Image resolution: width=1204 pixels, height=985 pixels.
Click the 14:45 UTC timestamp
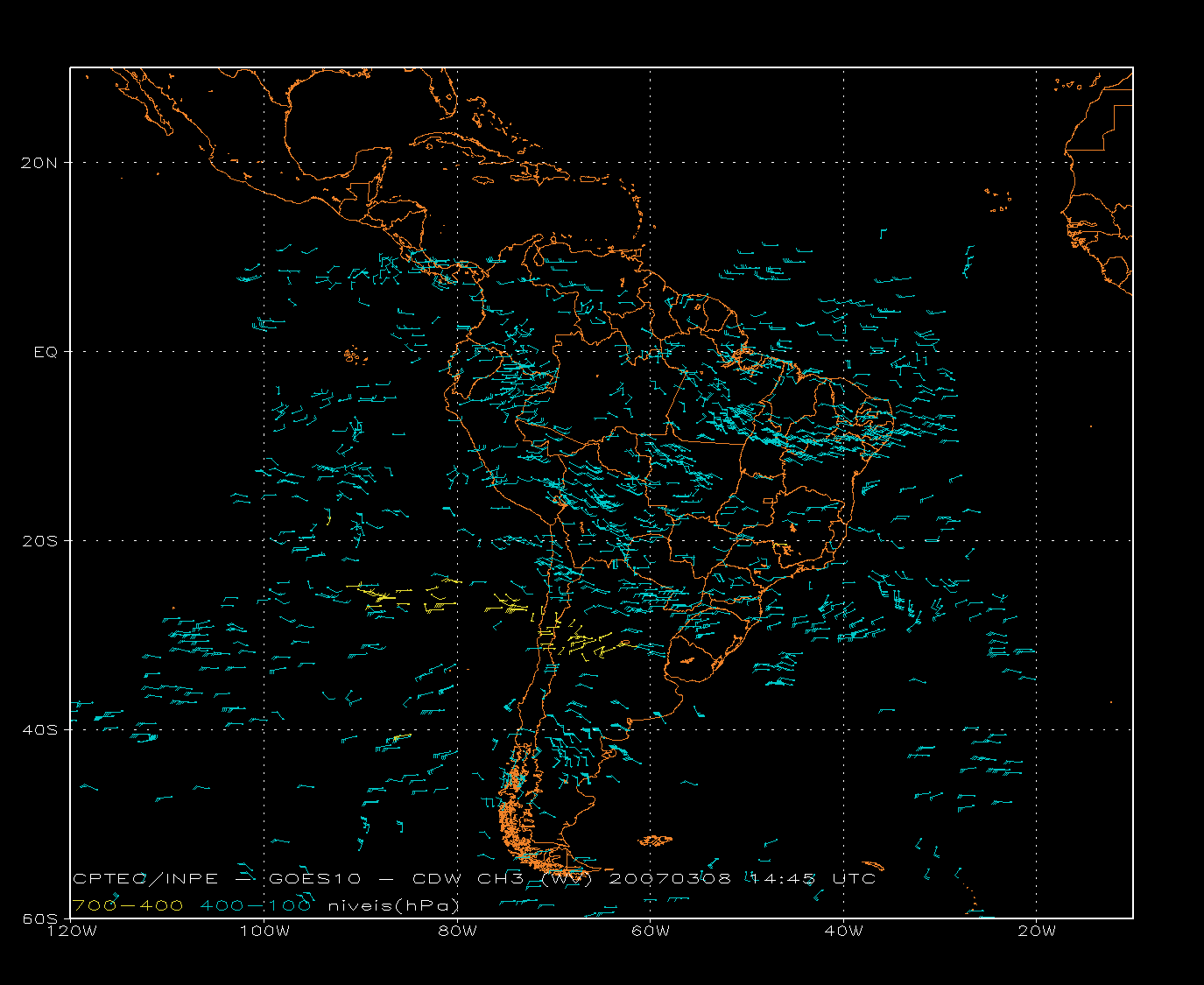pos(813,878)
